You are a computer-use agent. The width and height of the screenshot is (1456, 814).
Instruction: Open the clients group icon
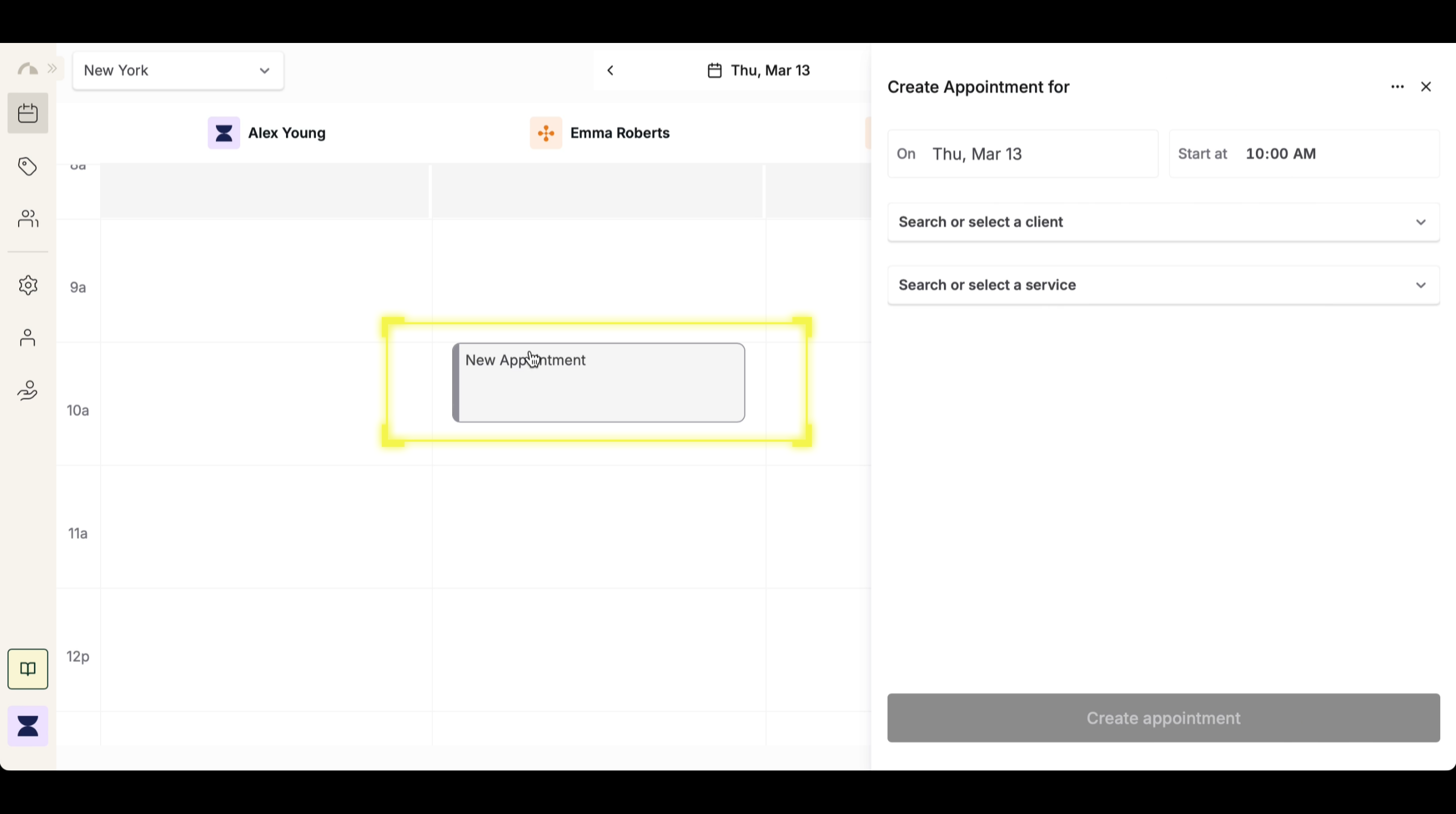(x=28, y=219)
